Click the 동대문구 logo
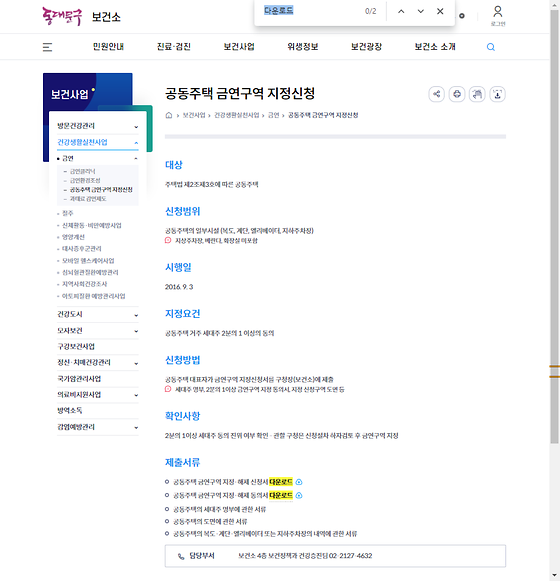This screenshot has width=560, height=581. [62, 16]
